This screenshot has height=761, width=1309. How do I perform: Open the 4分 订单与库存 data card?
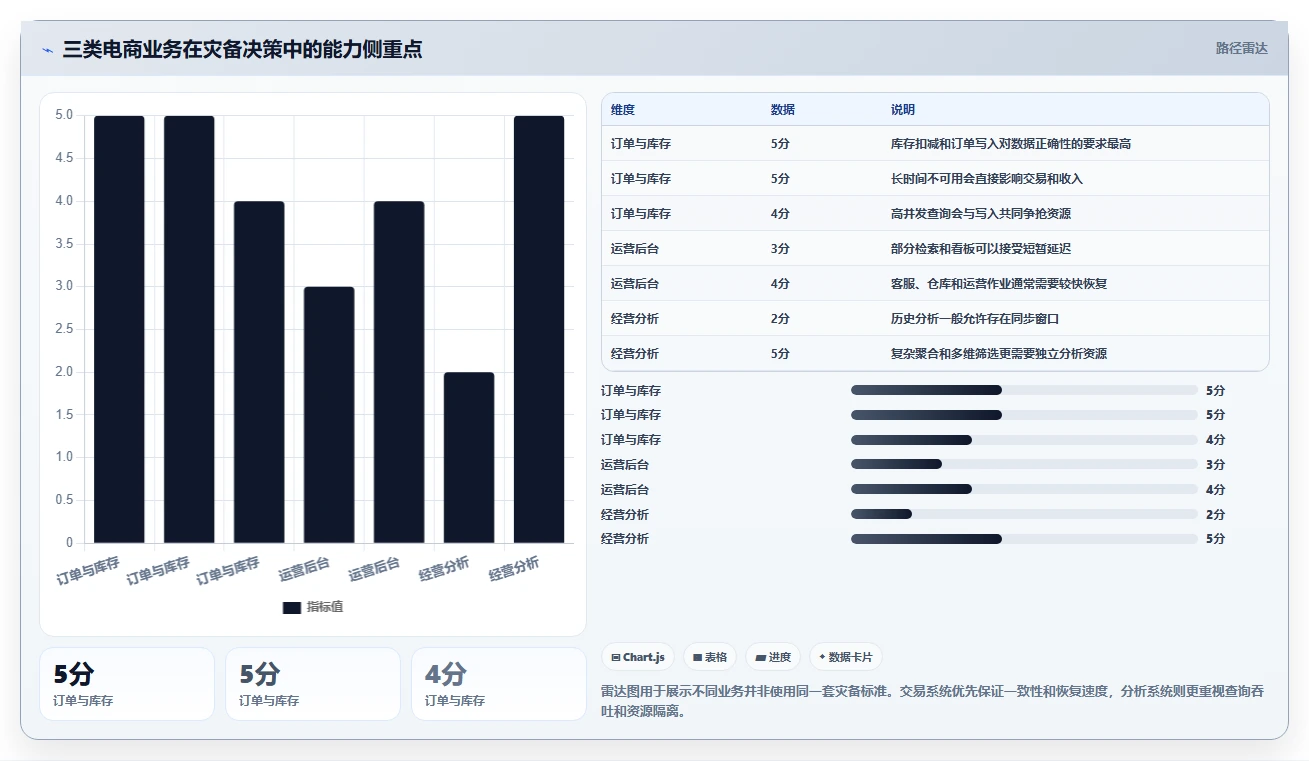coord(498,684)
